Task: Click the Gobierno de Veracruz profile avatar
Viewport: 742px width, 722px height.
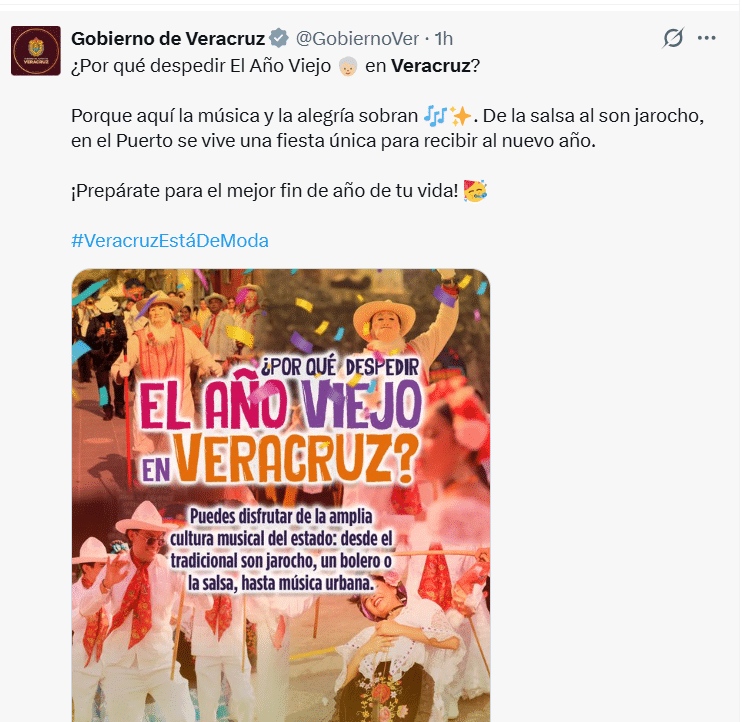Action: click(x=36, y=51)
